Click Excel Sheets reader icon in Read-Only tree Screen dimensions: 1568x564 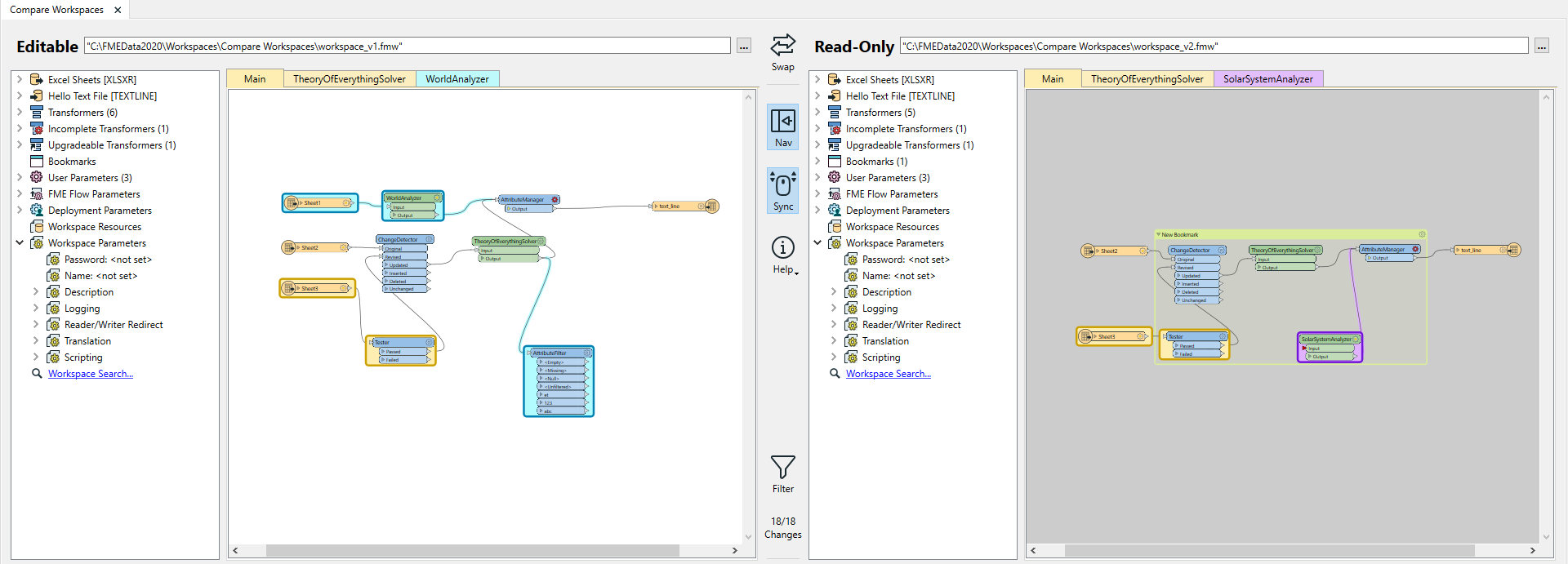point(835,79)
